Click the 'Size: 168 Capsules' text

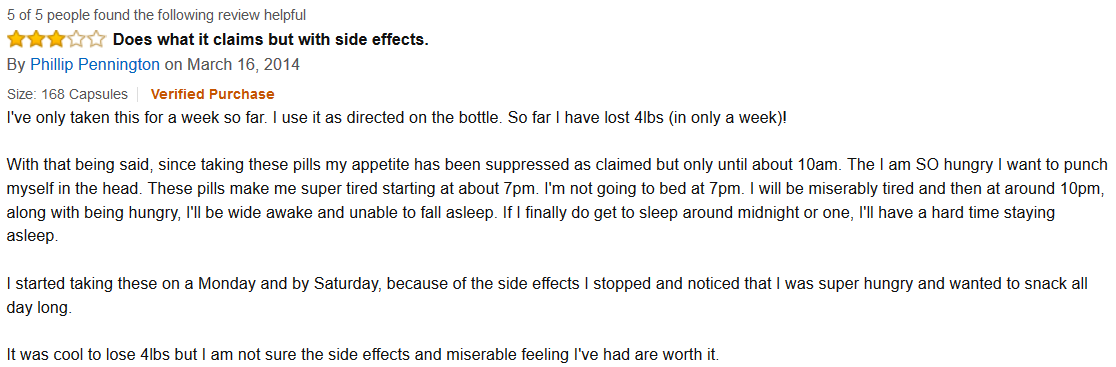[x=68, y=94]
